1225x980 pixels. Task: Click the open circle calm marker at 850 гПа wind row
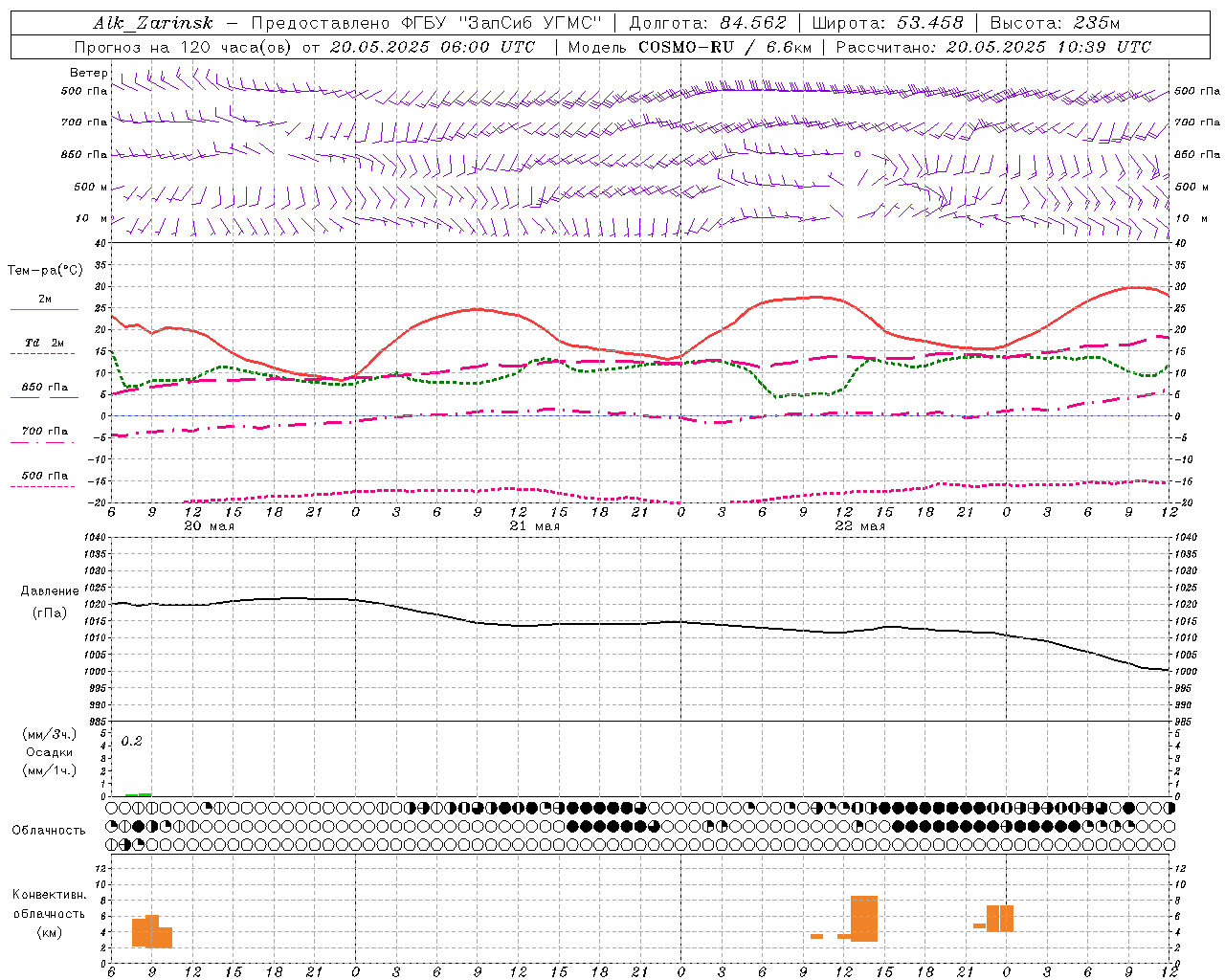coord(857,153)
